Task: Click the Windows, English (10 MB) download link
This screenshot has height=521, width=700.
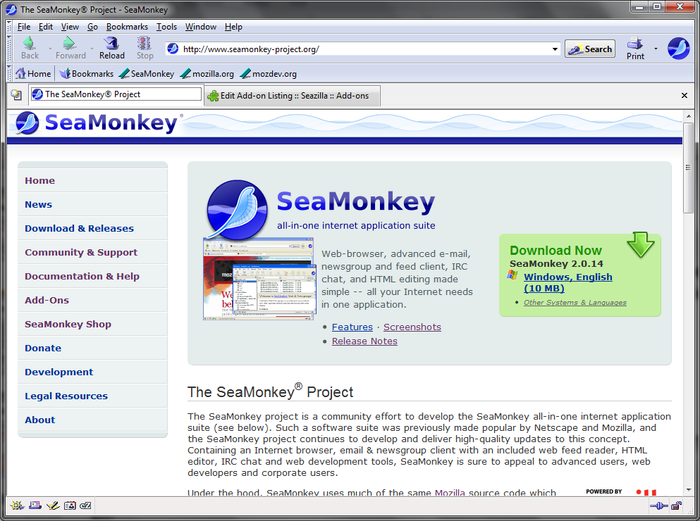Action: pos(567,283)
